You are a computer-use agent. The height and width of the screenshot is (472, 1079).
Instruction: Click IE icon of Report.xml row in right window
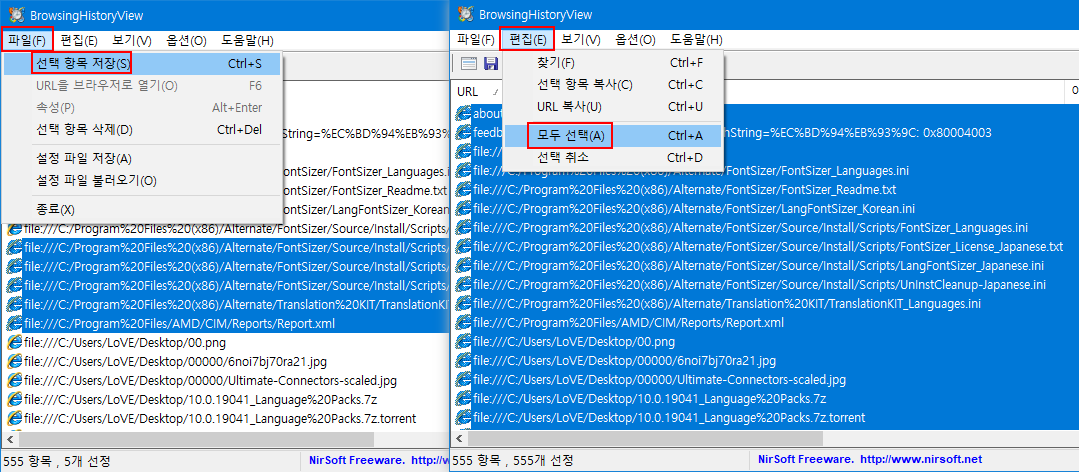464,323
